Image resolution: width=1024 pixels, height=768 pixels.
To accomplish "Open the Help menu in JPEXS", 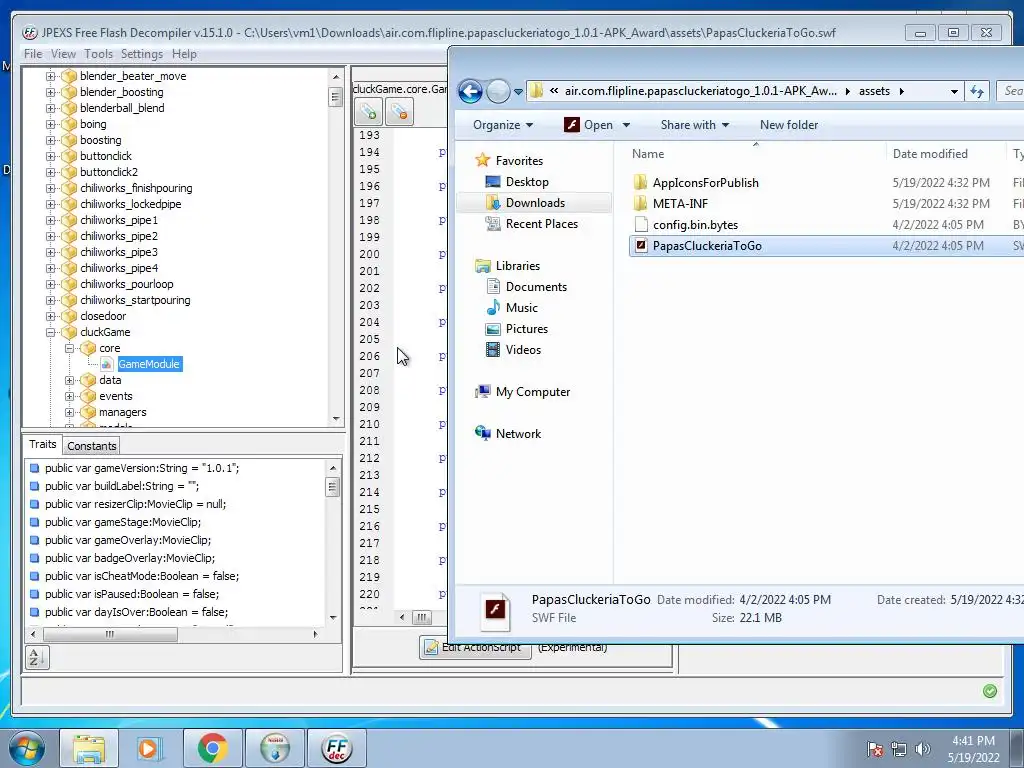I will tap(184, 54).
